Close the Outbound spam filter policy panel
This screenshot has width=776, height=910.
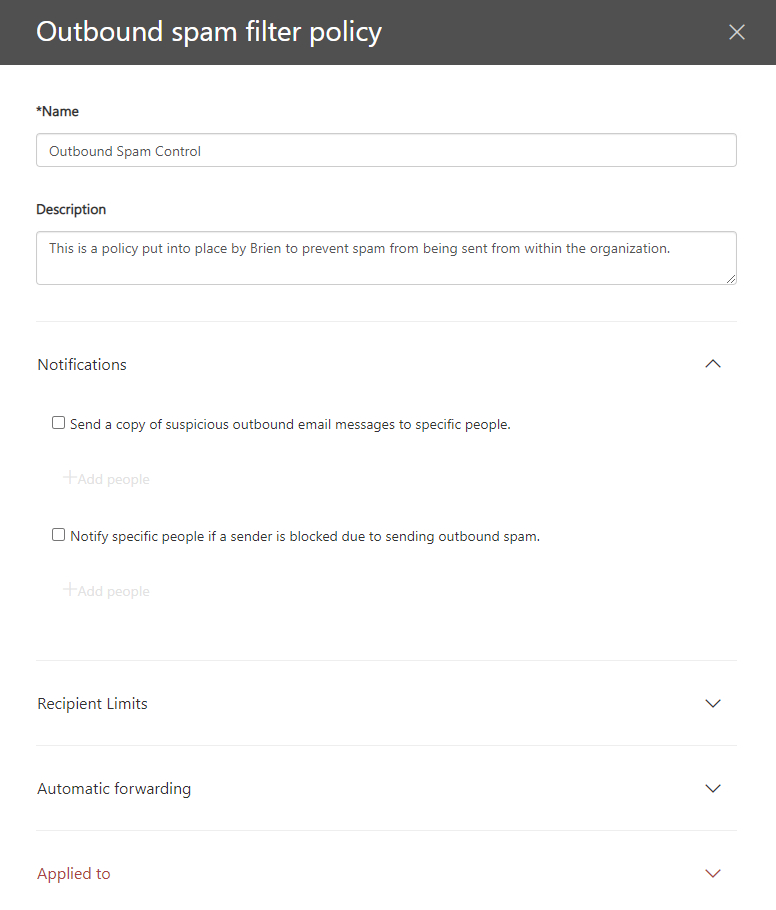click(737, 32)
